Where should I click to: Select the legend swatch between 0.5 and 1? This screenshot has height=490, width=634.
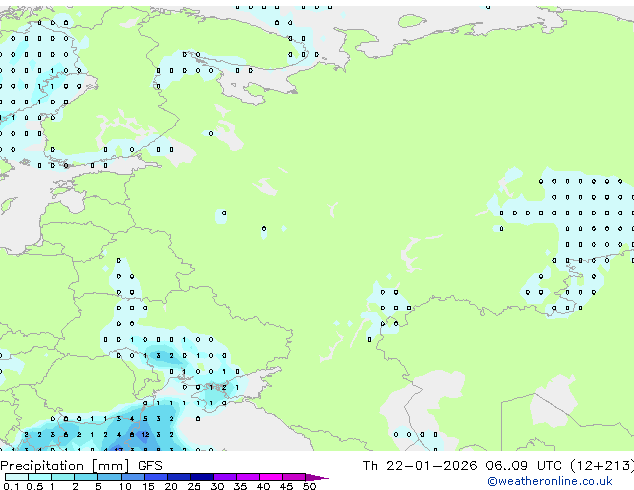tap(40, 477)
